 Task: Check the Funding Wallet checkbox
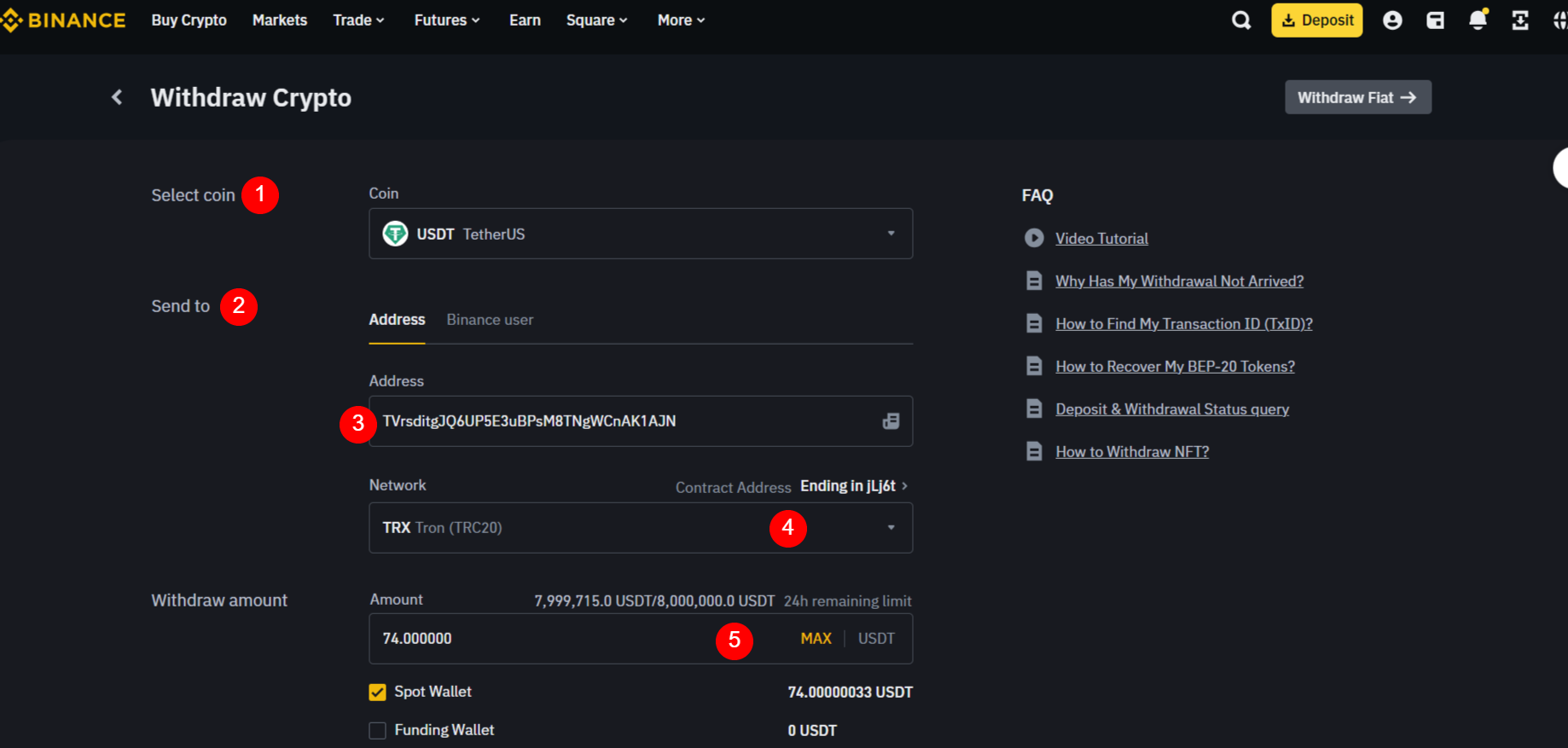[x=377, y=730]
